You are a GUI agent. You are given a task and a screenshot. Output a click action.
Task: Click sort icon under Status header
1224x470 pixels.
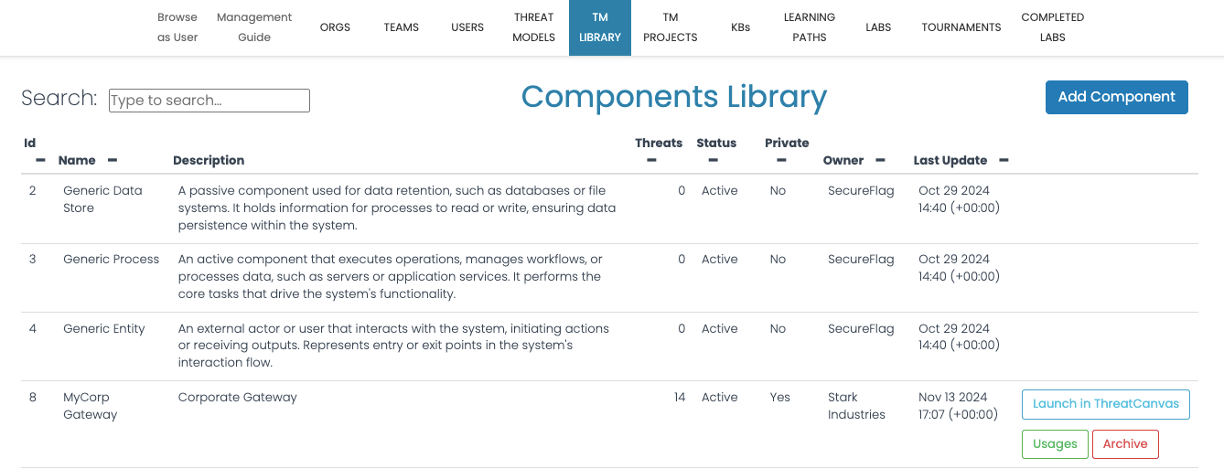713,160
